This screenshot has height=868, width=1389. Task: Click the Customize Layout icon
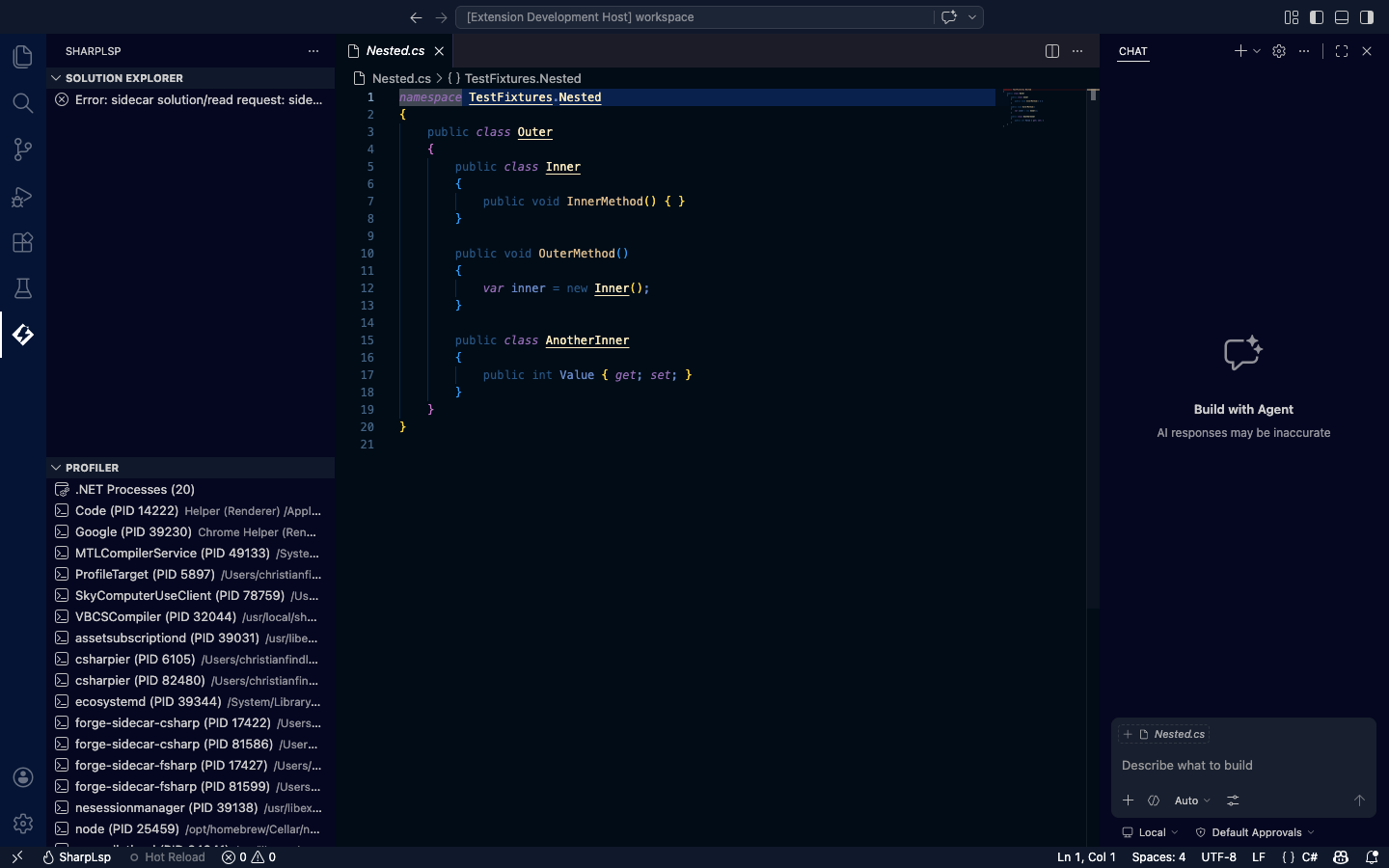[1292, 17]
